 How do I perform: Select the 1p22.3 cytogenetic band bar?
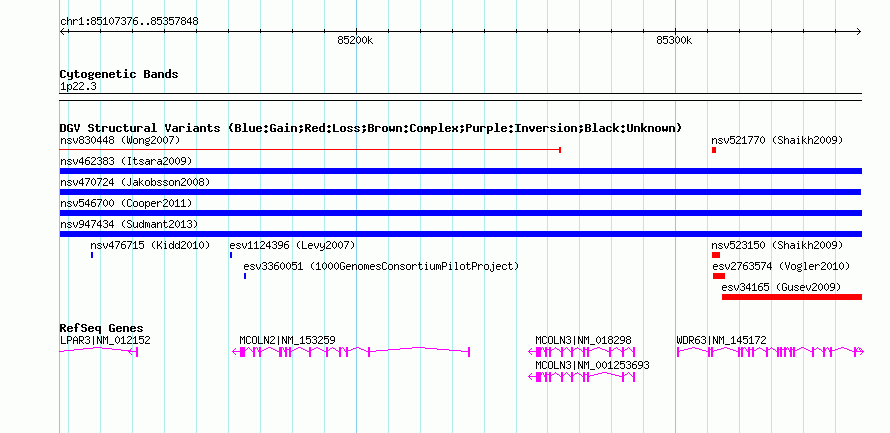pyautogui.click(x=461, y=97)
